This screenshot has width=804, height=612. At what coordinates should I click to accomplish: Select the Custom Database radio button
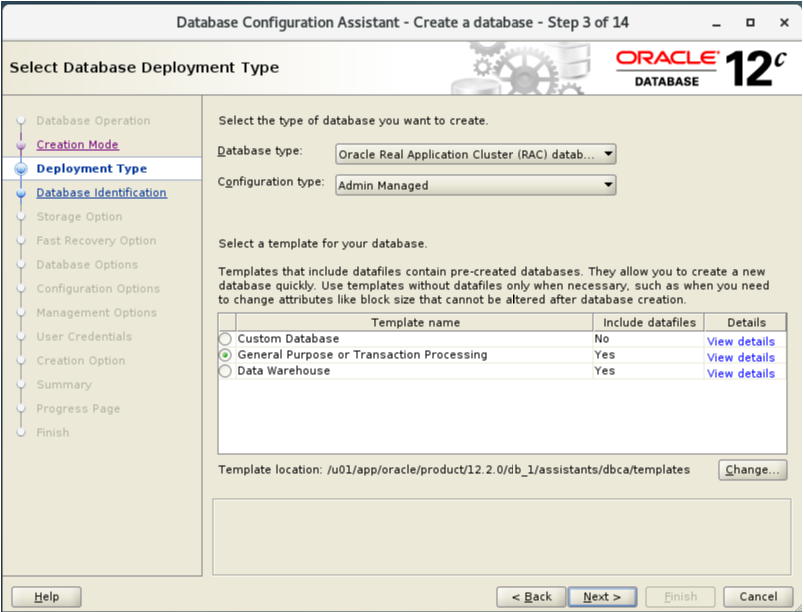(x=225, y=339)
